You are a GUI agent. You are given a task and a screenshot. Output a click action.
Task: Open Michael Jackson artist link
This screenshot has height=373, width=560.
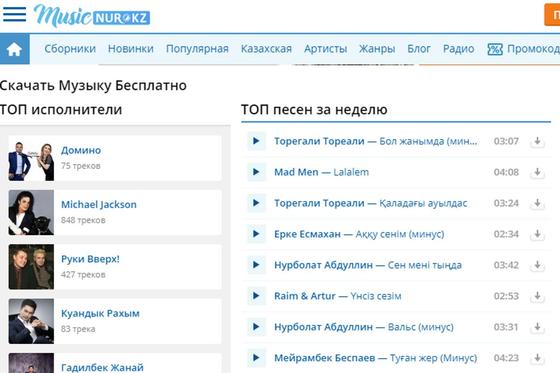point(99,204)
